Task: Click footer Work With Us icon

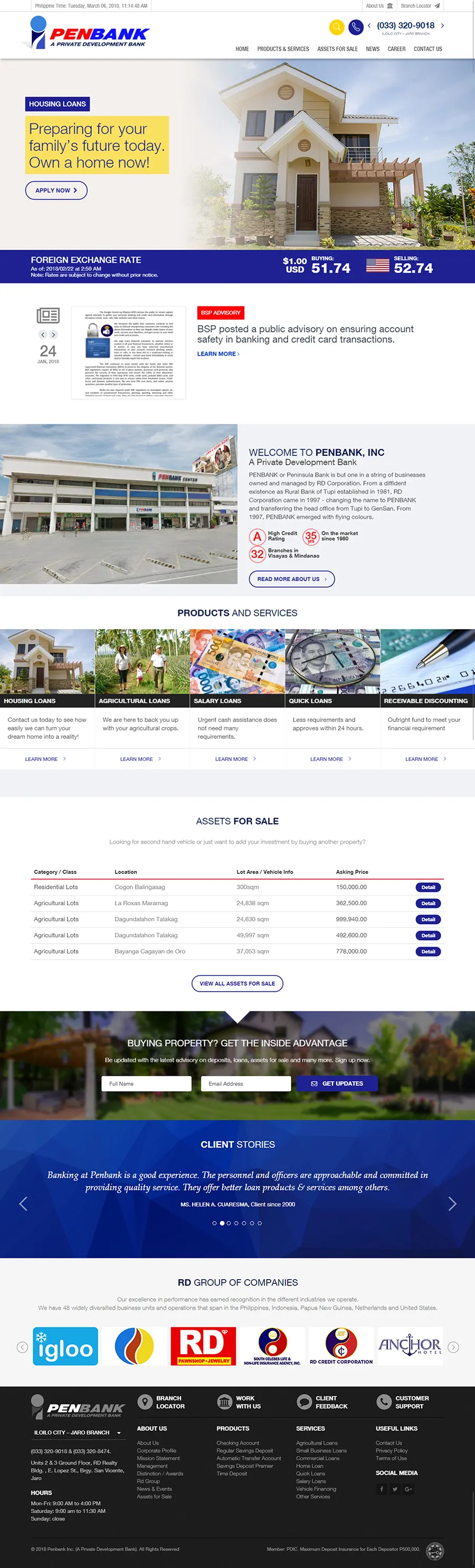Action: [x=224, y=1402]
